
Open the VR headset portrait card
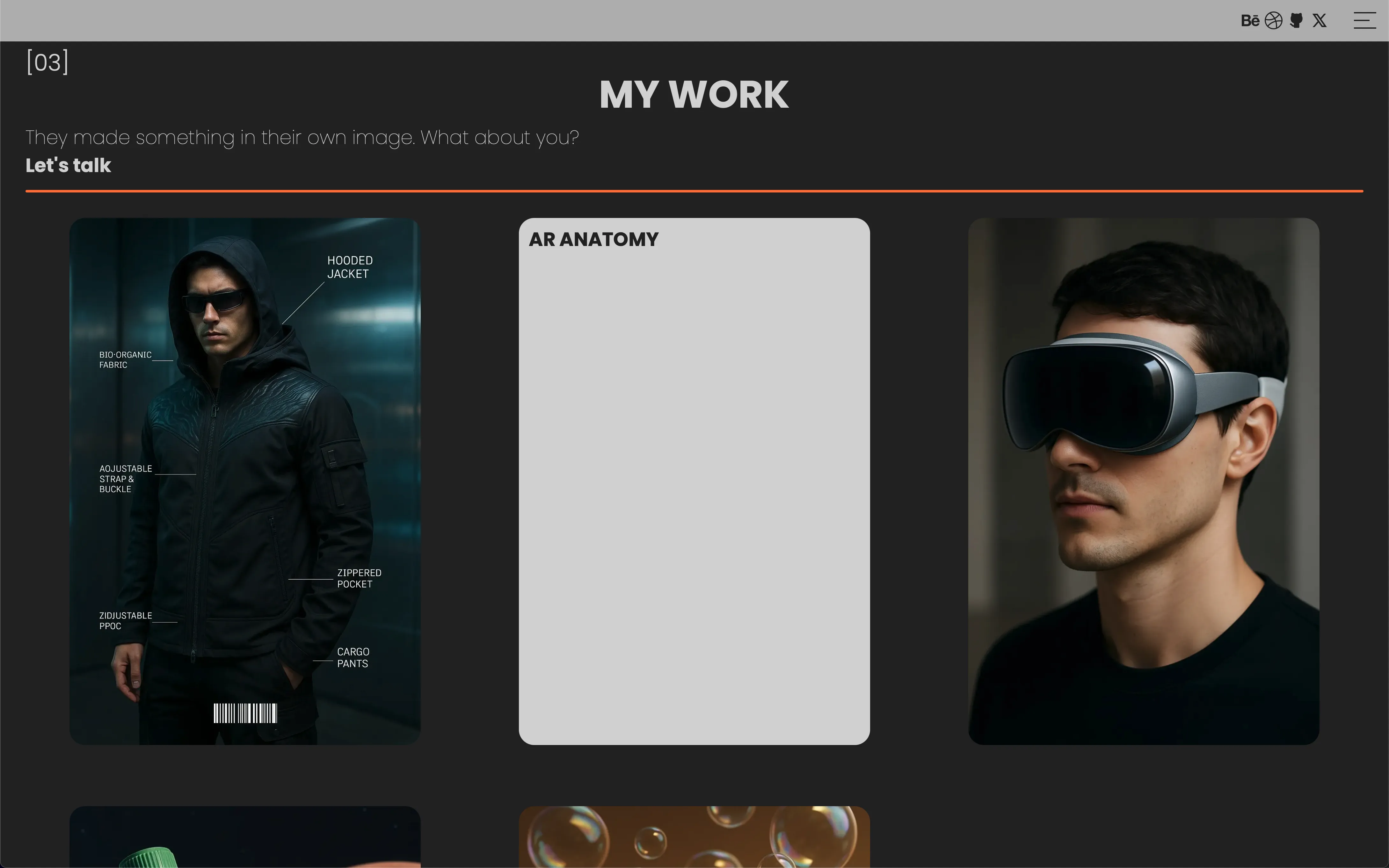pyautogui.click(x=1143, y=481)
